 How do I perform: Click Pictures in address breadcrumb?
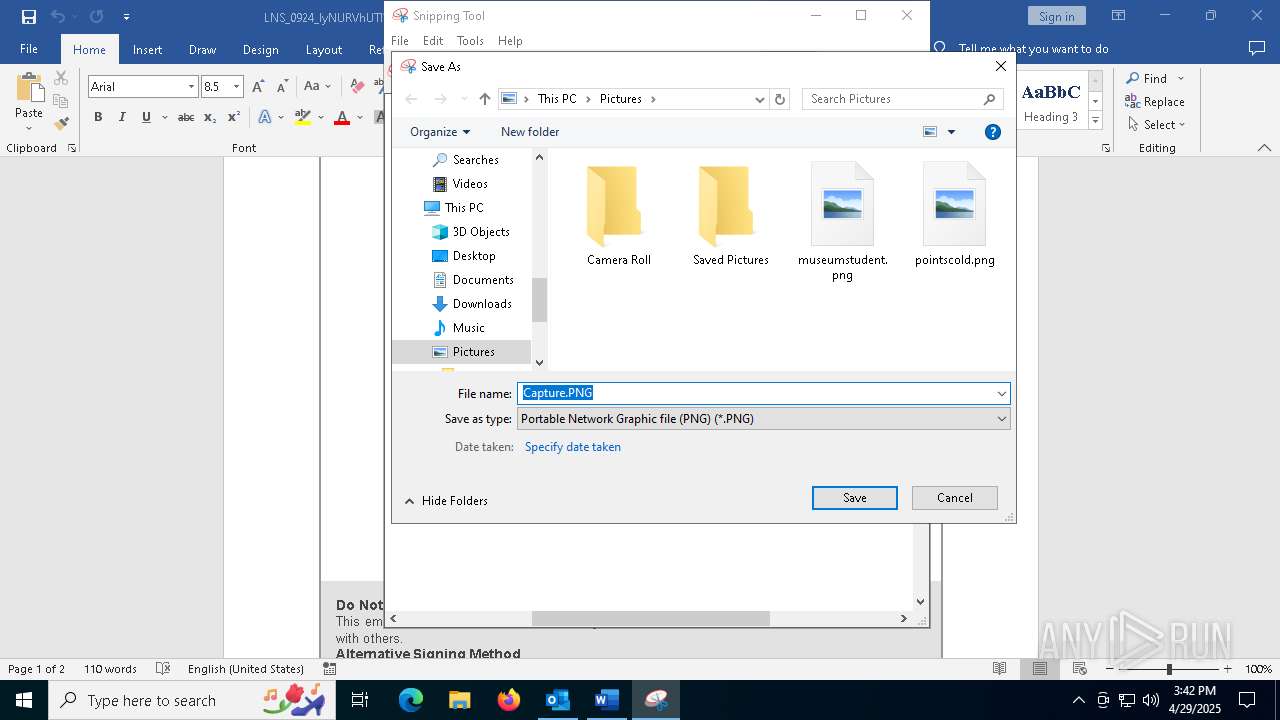click(621, 99)
